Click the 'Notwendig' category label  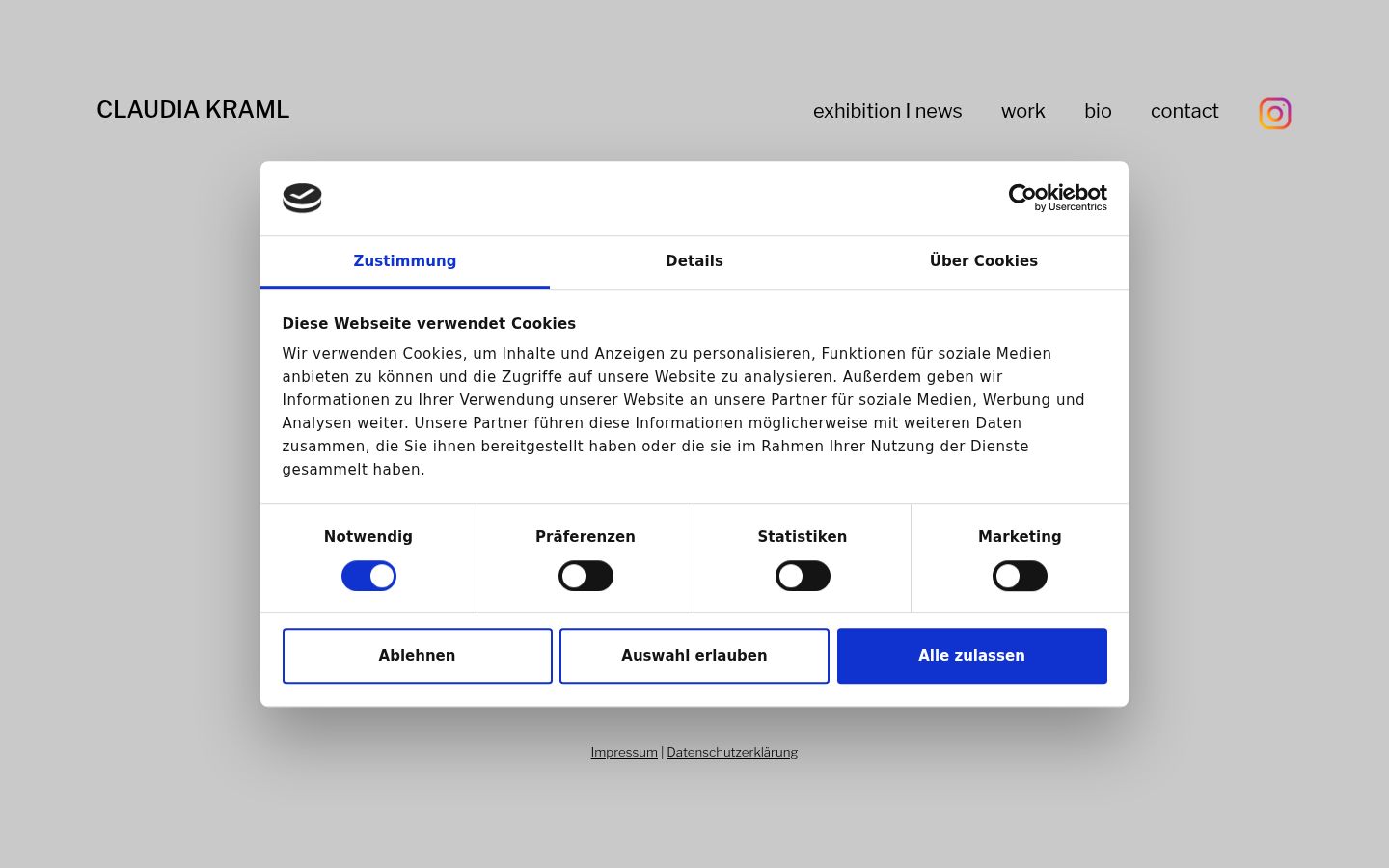coord(368,537)
